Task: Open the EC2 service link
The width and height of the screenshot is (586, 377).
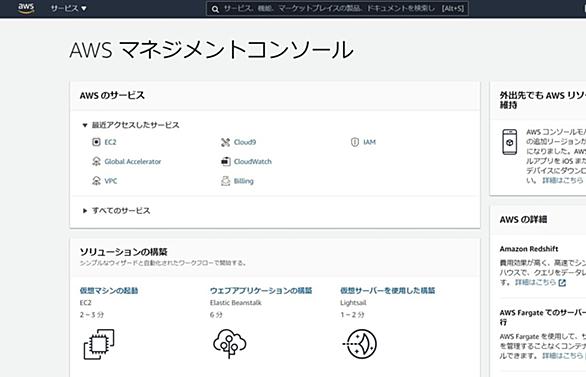Action: [110, 142]
